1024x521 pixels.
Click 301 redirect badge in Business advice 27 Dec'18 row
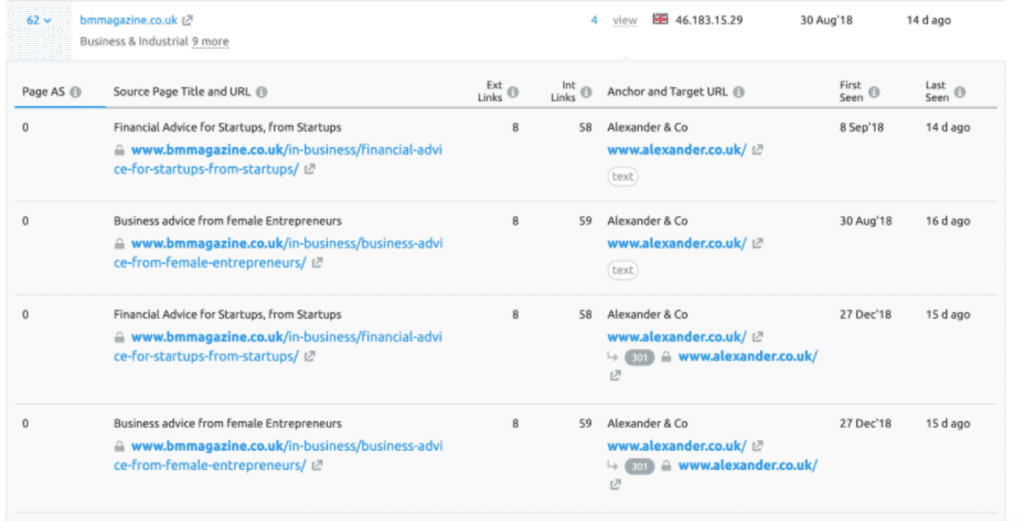coord(639,466)
